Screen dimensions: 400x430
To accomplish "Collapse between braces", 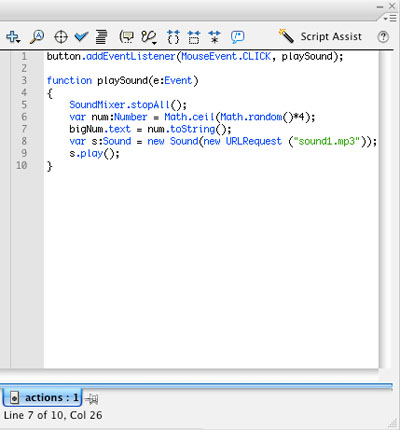I will coord(173,37).
